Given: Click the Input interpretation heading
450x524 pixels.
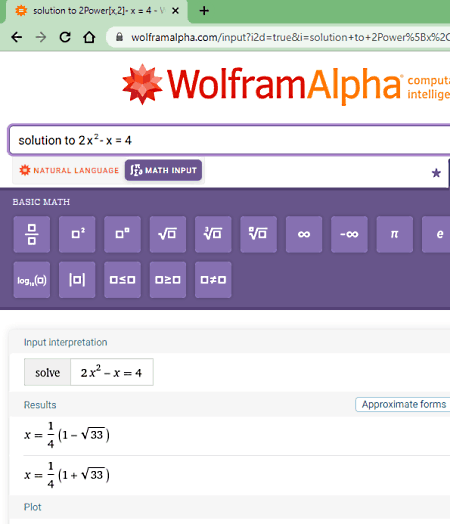Looking at the screenshot, I should (65, 342).
